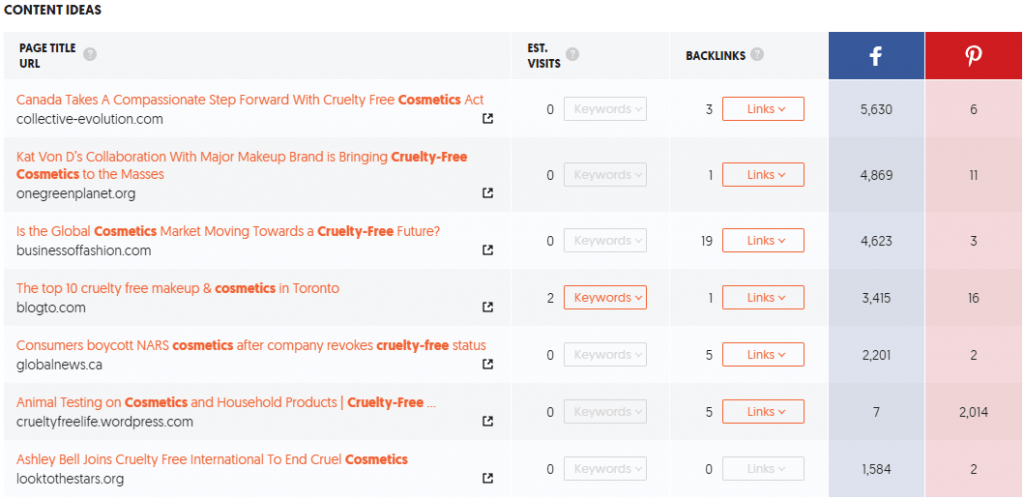
Task: Open Consumers boycott NARS cosmetics article
Action: click(251, 346)
